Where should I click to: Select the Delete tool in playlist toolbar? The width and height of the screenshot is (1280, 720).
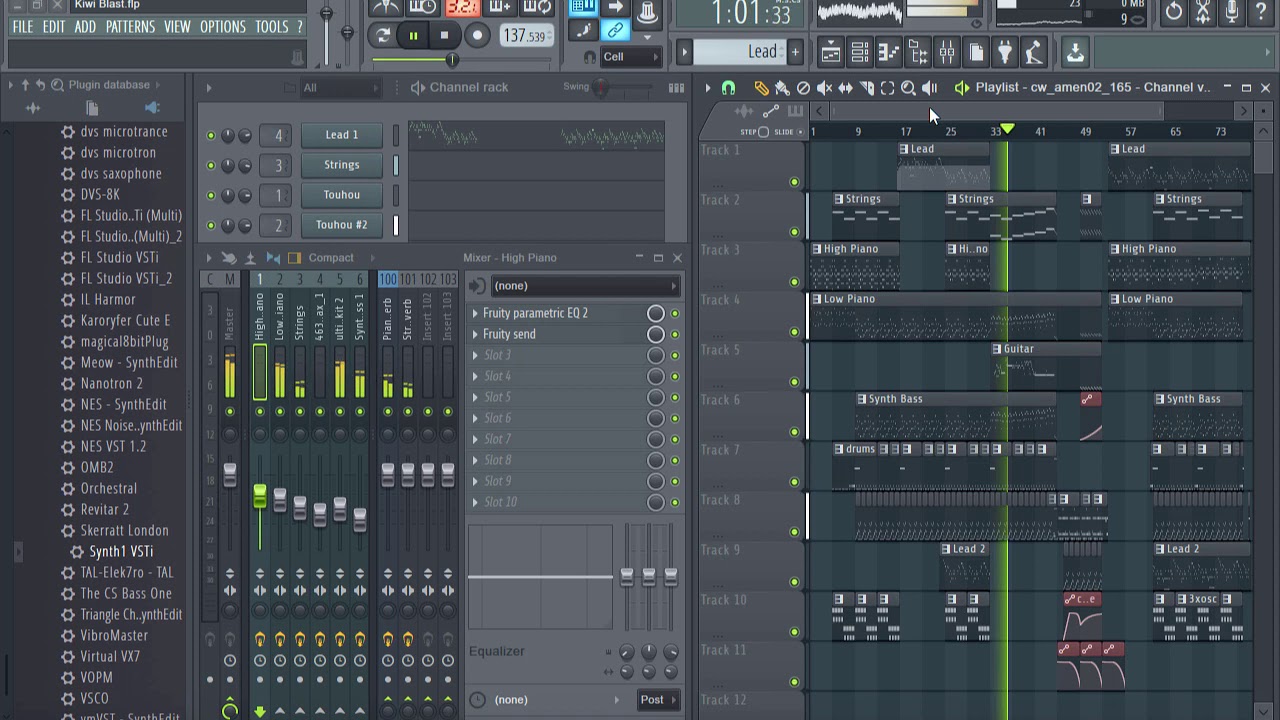[x=803, y=88]
